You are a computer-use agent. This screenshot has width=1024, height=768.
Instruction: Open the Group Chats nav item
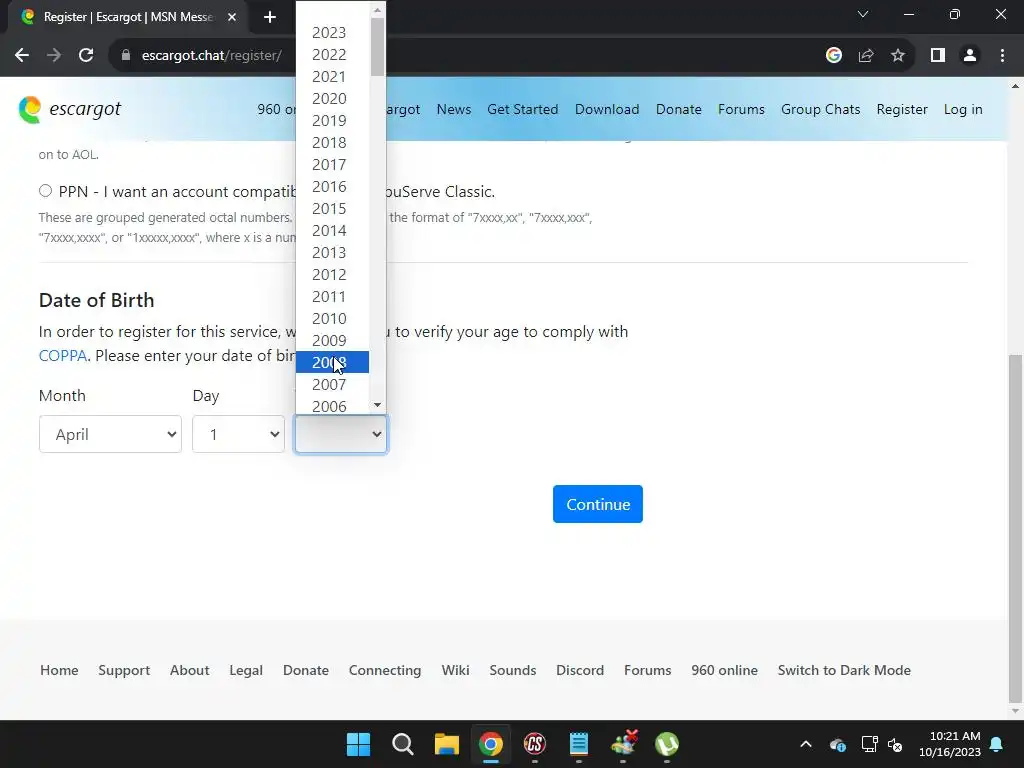[820, 109]
